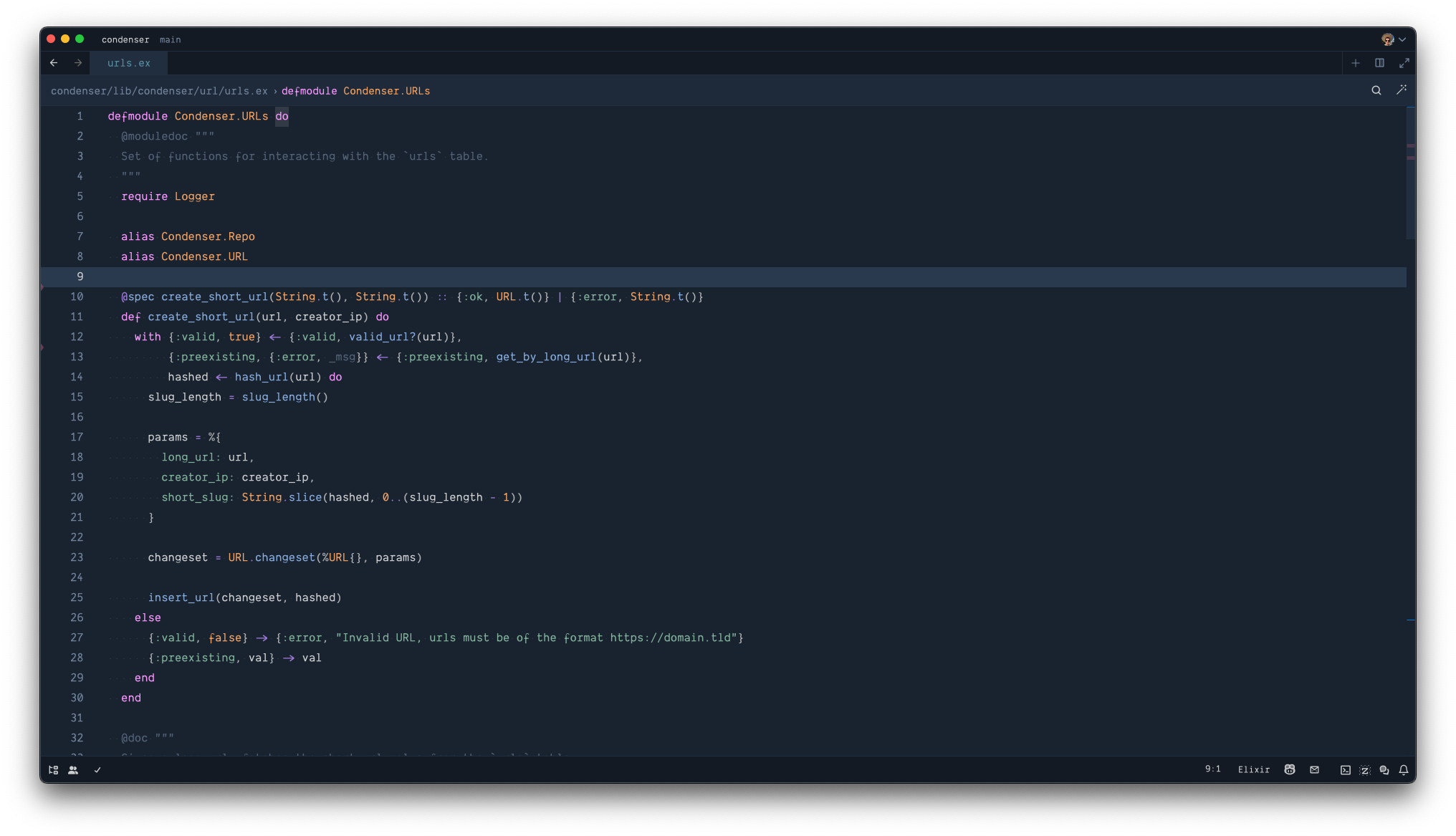Click the Copilot icon in status bar
1456x836 pixels.
(1289, 769)
